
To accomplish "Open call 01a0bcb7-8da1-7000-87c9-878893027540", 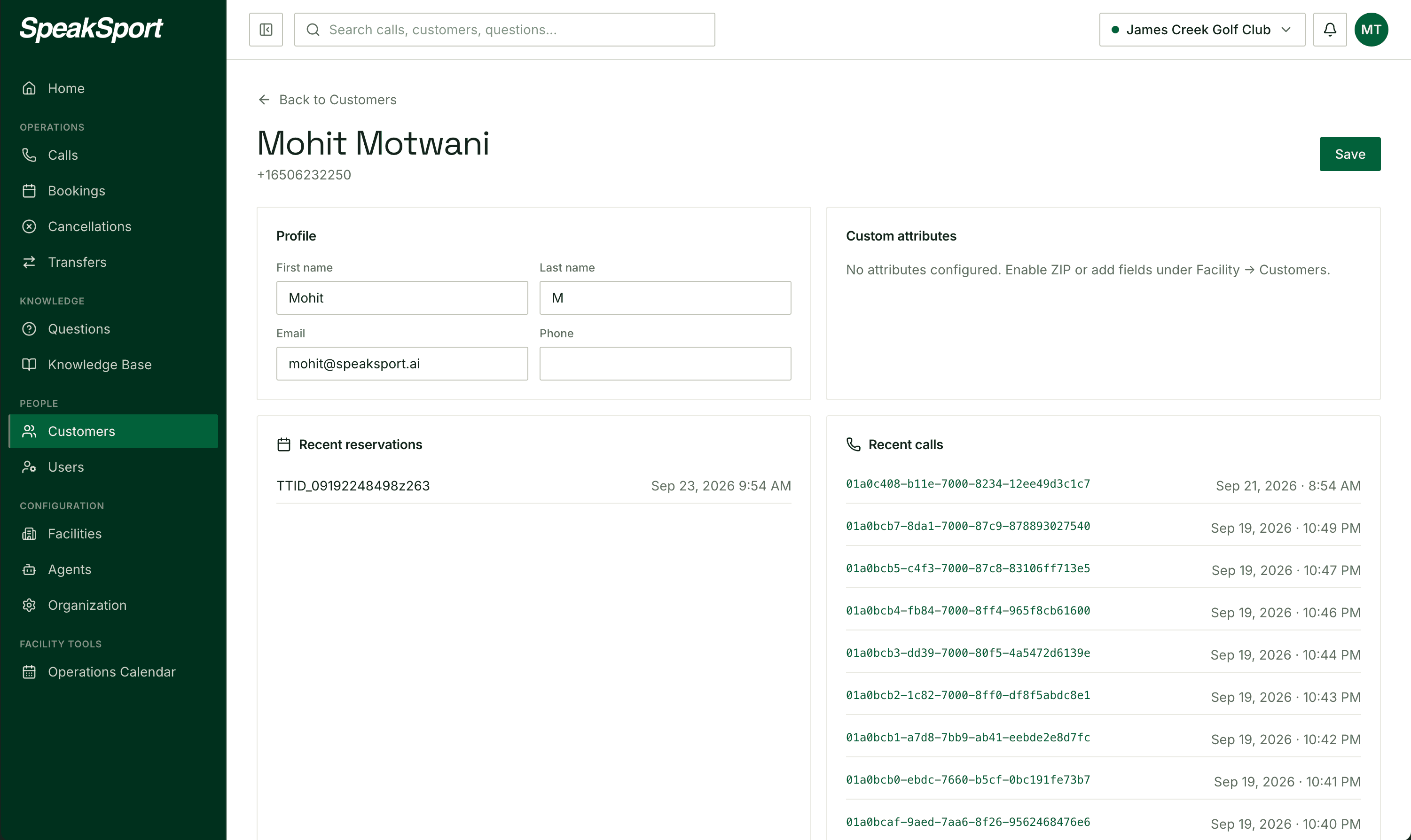I will pyautogui.click(x=968, y=526).
